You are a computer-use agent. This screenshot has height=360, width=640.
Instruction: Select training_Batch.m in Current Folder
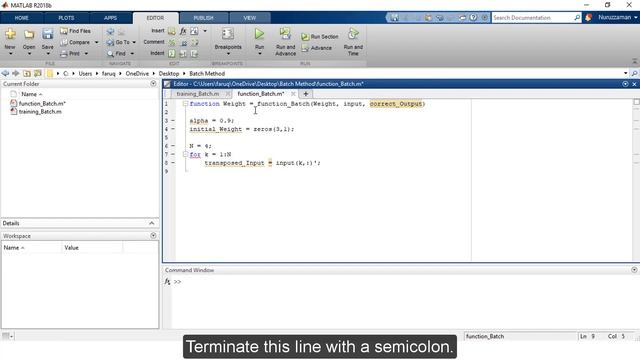[x=40, y=111]
